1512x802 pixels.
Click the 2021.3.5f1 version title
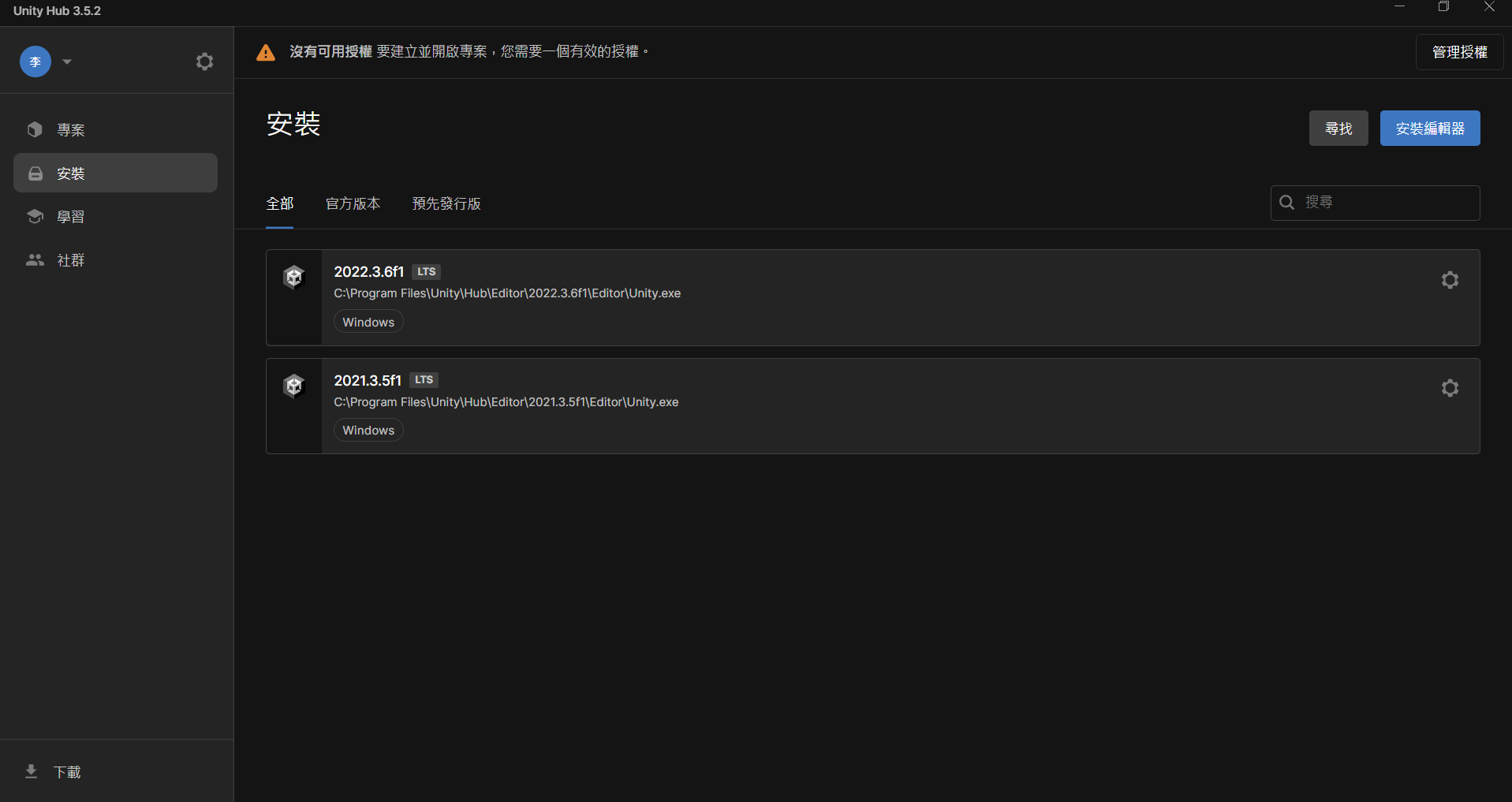pyautogui.click(x=368, y=380)
